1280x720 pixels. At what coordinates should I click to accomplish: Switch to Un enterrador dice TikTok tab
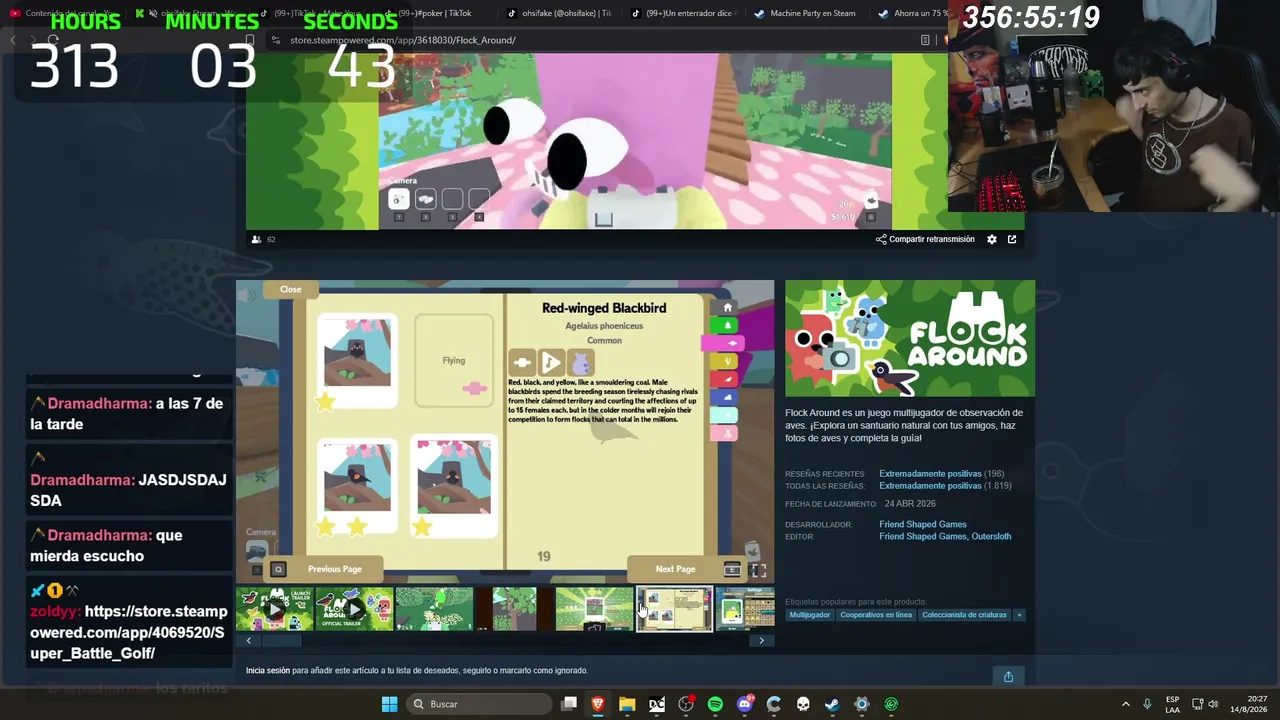(685, 14)
